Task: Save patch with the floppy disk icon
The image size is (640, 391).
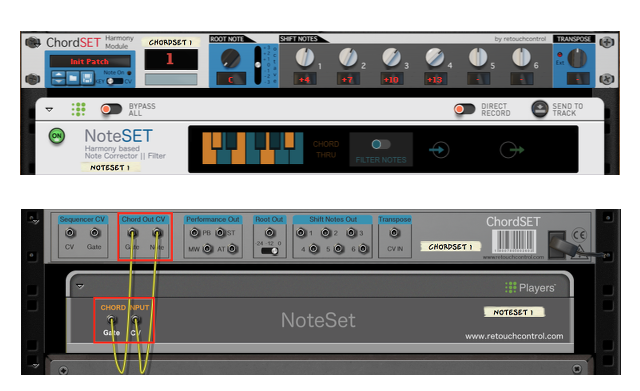Action: pyautogui.click(x=87, y=78)
